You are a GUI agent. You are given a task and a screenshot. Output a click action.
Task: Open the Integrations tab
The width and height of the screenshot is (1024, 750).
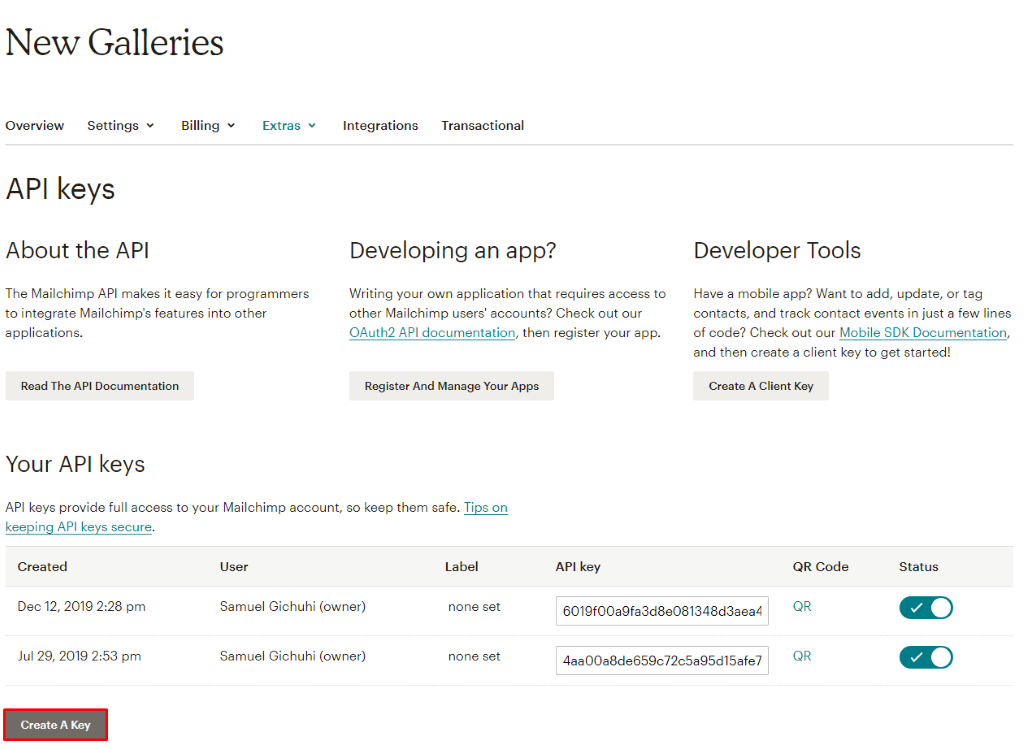(x=380, y=125)
